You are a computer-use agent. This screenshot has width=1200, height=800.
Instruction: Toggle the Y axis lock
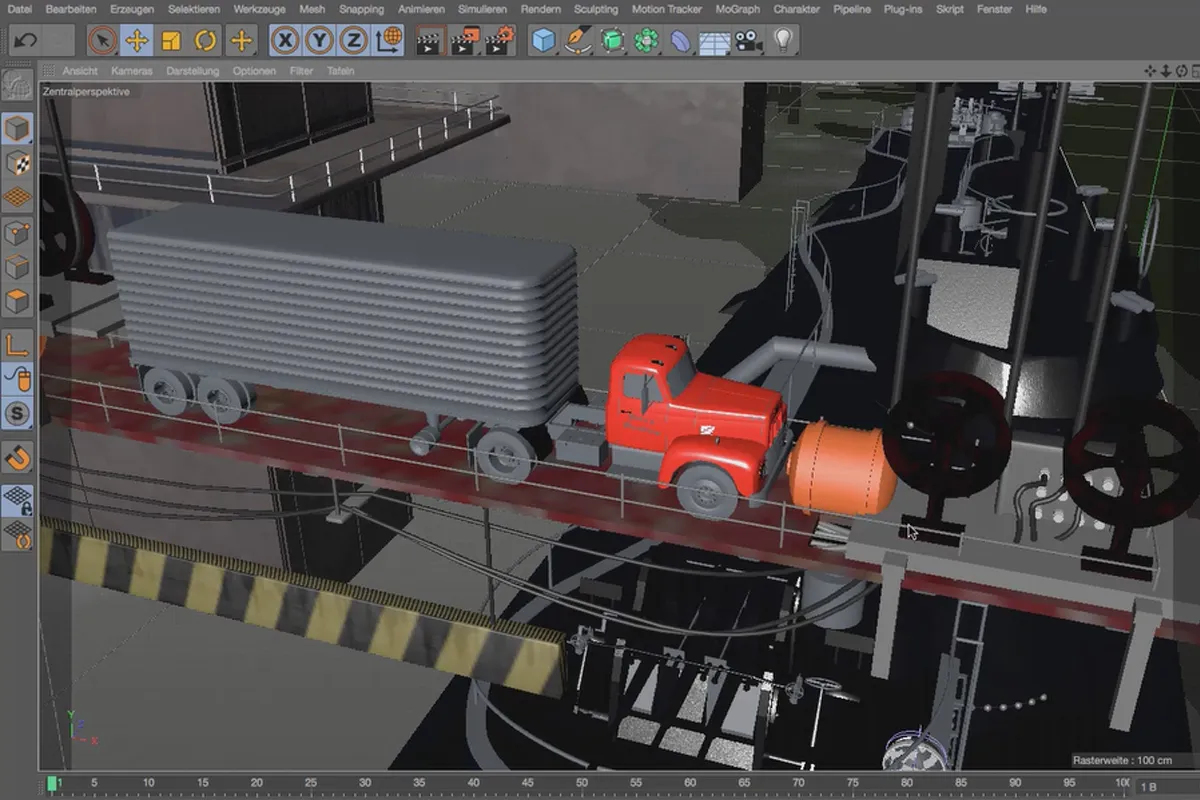coord(319,41)
